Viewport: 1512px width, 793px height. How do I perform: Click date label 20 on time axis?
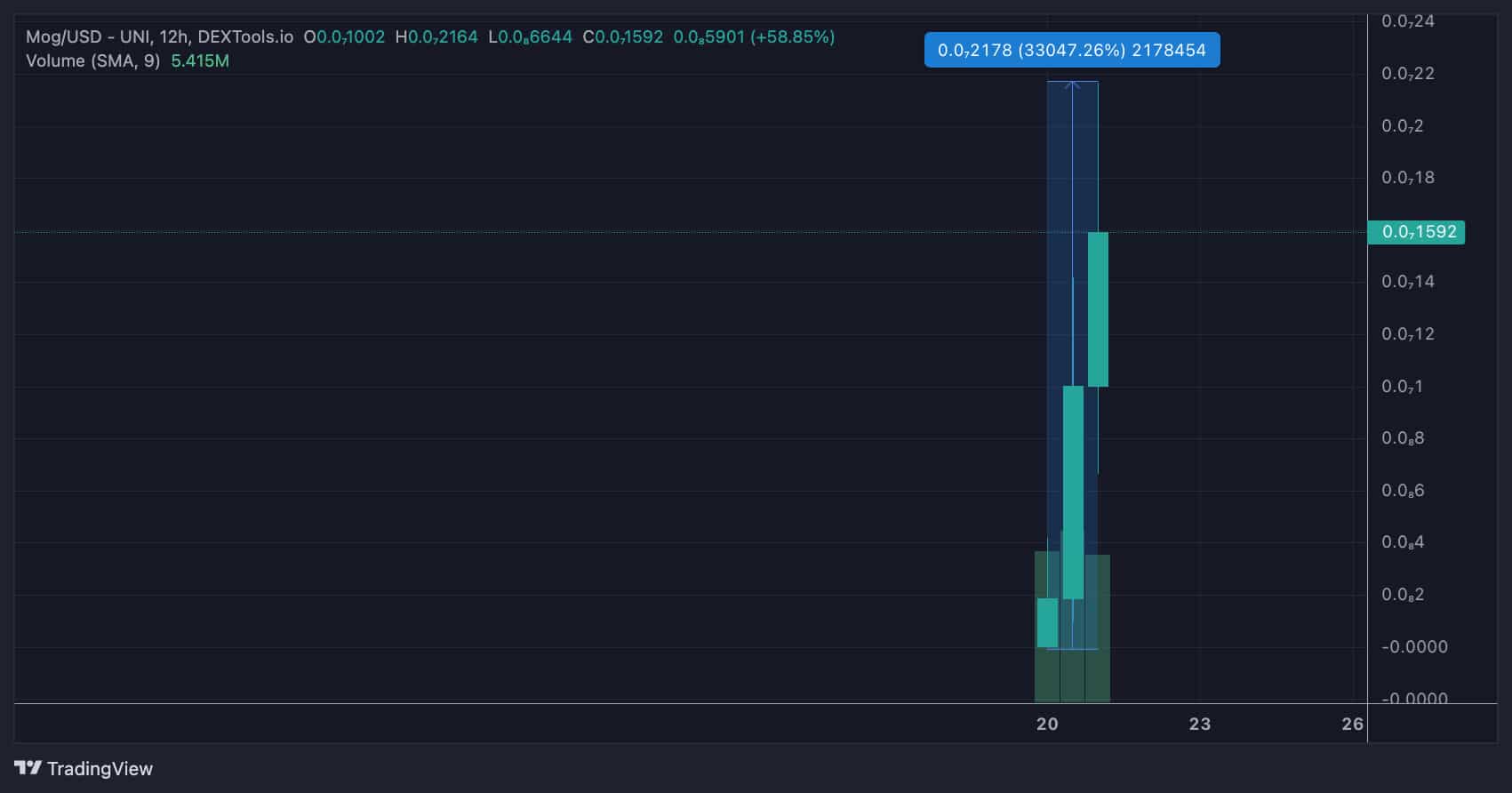tap(1047, 725)
